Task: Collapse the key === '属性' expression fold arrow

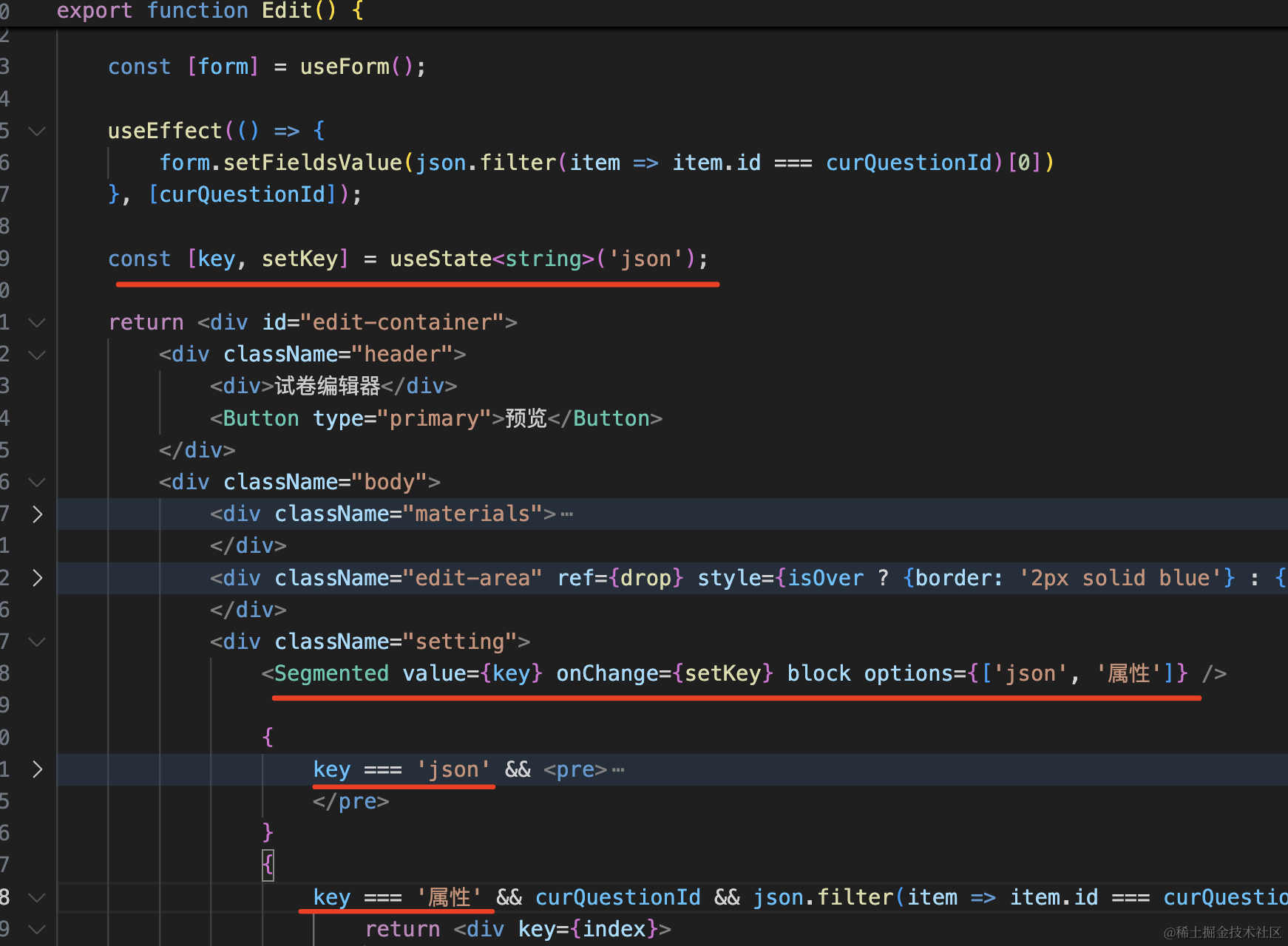Action: [37, 897]
